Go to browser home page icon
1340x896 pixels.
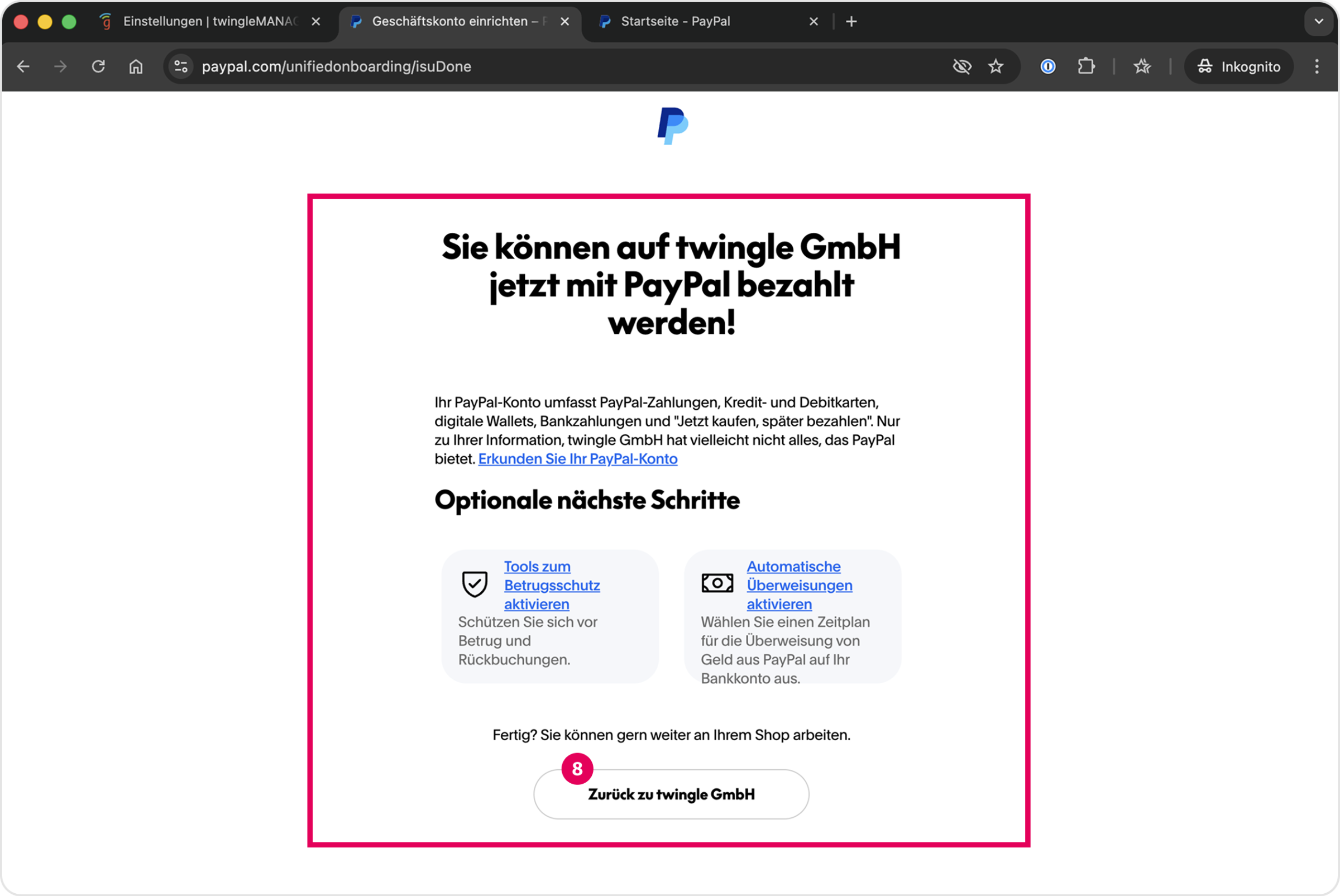(x=136, y=67)
